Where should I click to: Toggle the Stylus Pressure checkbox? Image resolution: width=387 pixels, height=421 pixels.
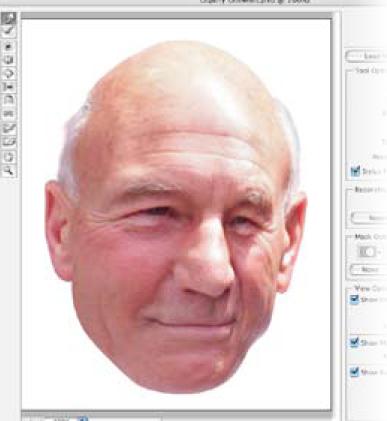click(355, 171)
